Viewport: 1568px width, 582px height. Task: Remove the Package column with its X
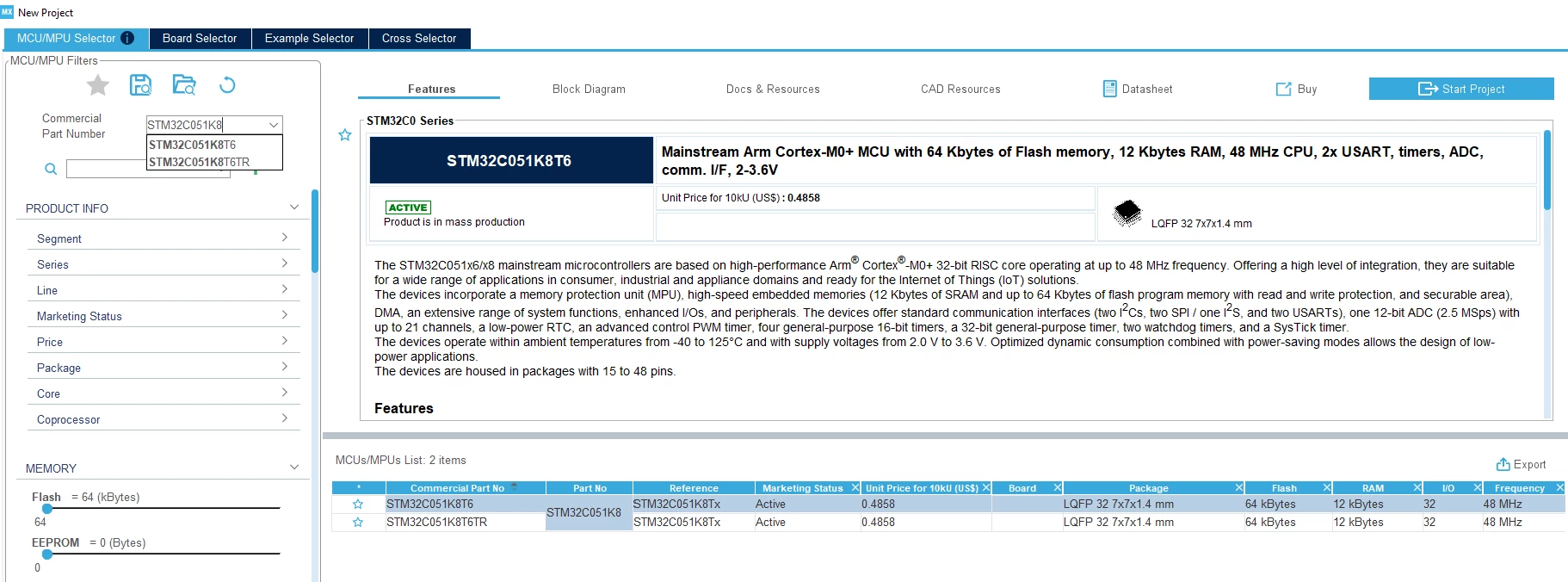coord(1239,487)
